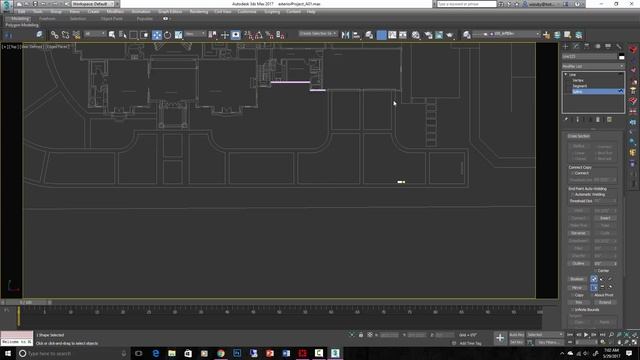
Task: Open the Utilities tab in command panel
Action: [619, 47]
